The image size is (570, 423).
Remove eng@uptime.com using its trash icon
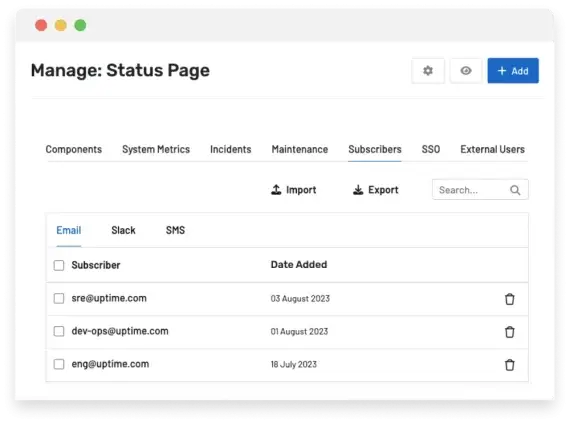[510, 365]
